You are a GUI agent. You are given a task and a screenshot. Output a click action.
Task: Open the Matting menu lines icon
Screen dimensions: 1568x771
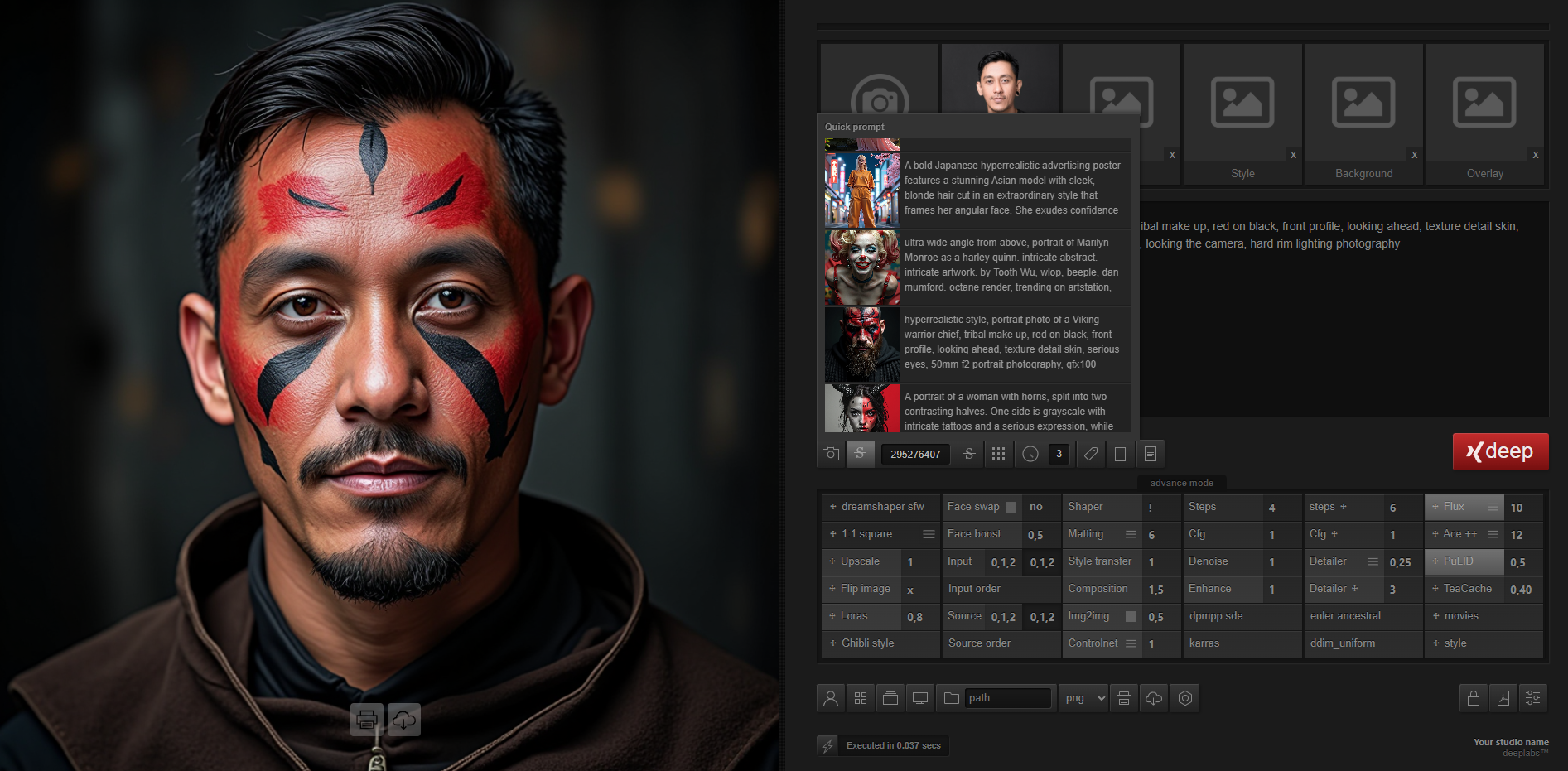point(1131,534)
